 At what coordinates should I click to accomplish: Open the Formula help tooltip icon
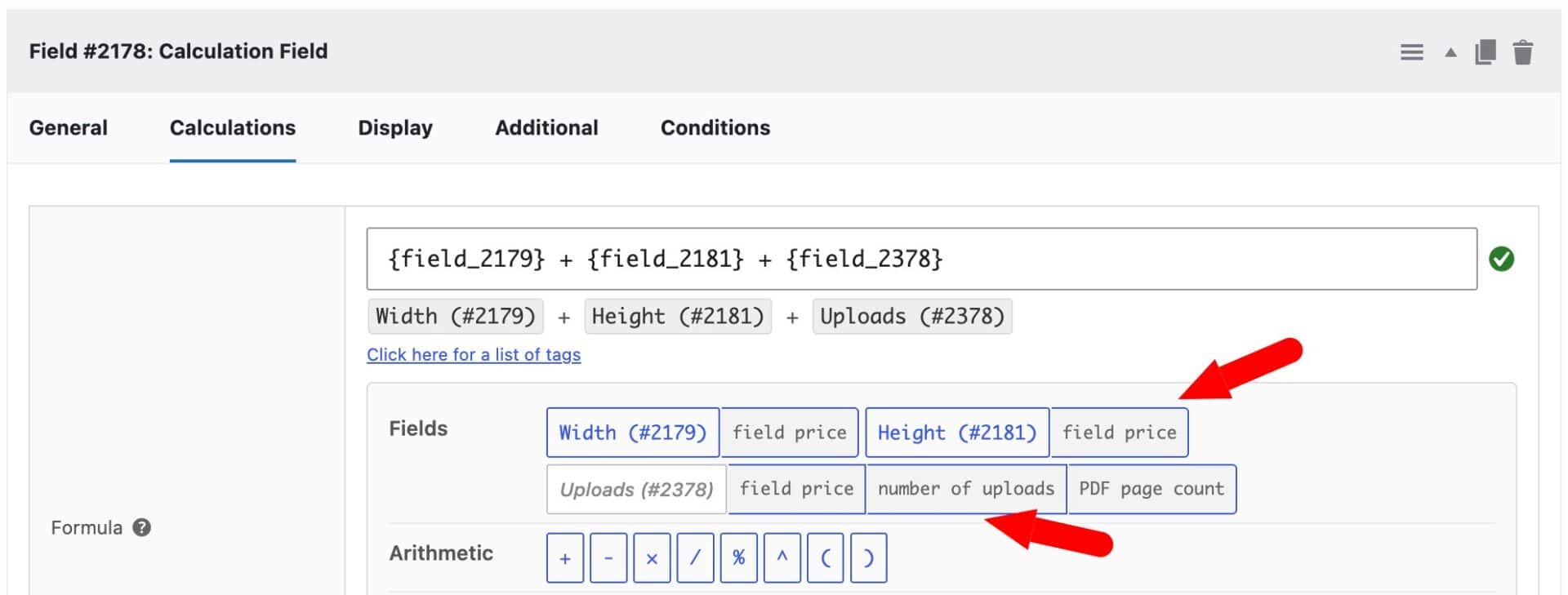(x=142, y=527)
